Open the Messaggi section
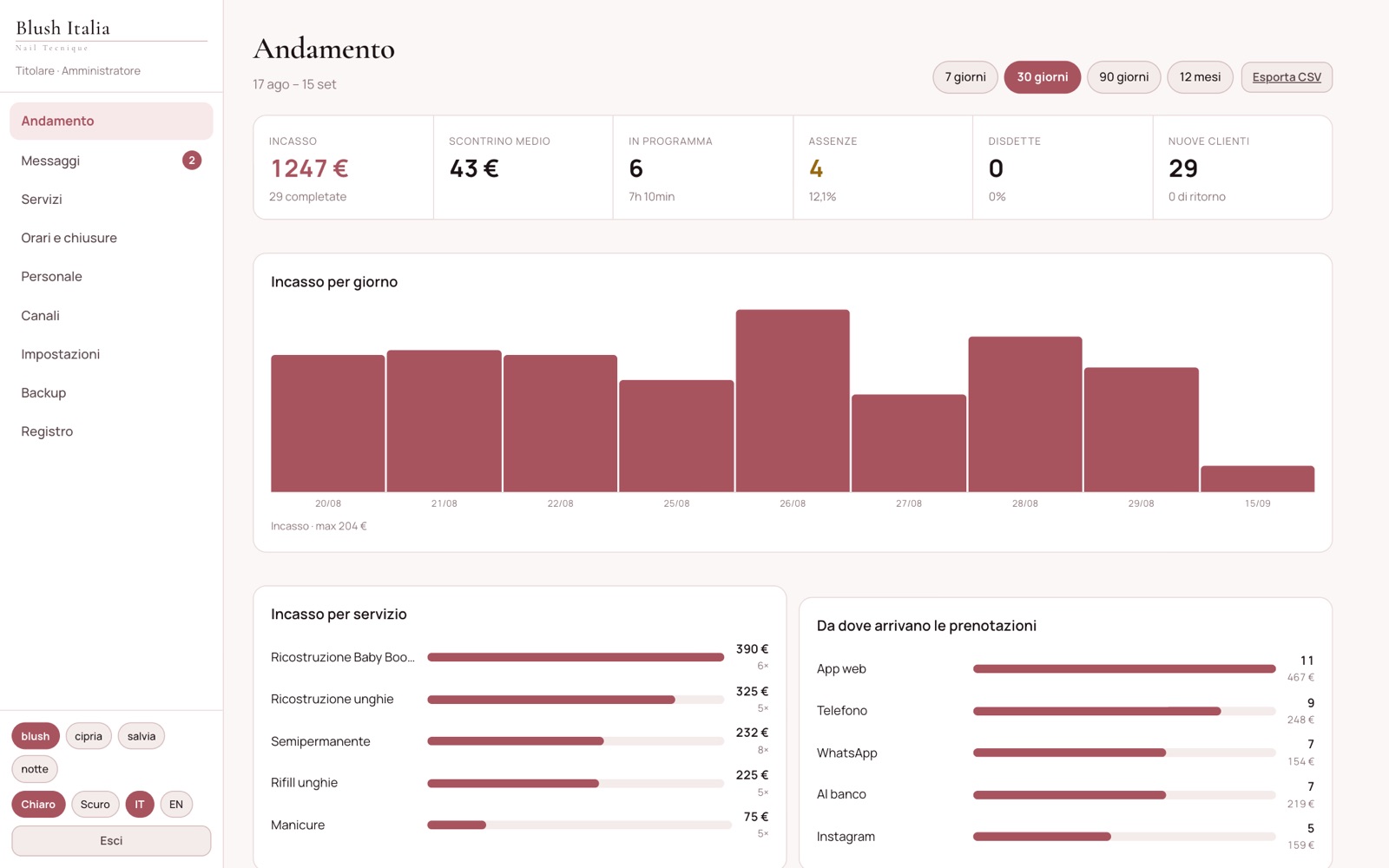 (111, 161)
